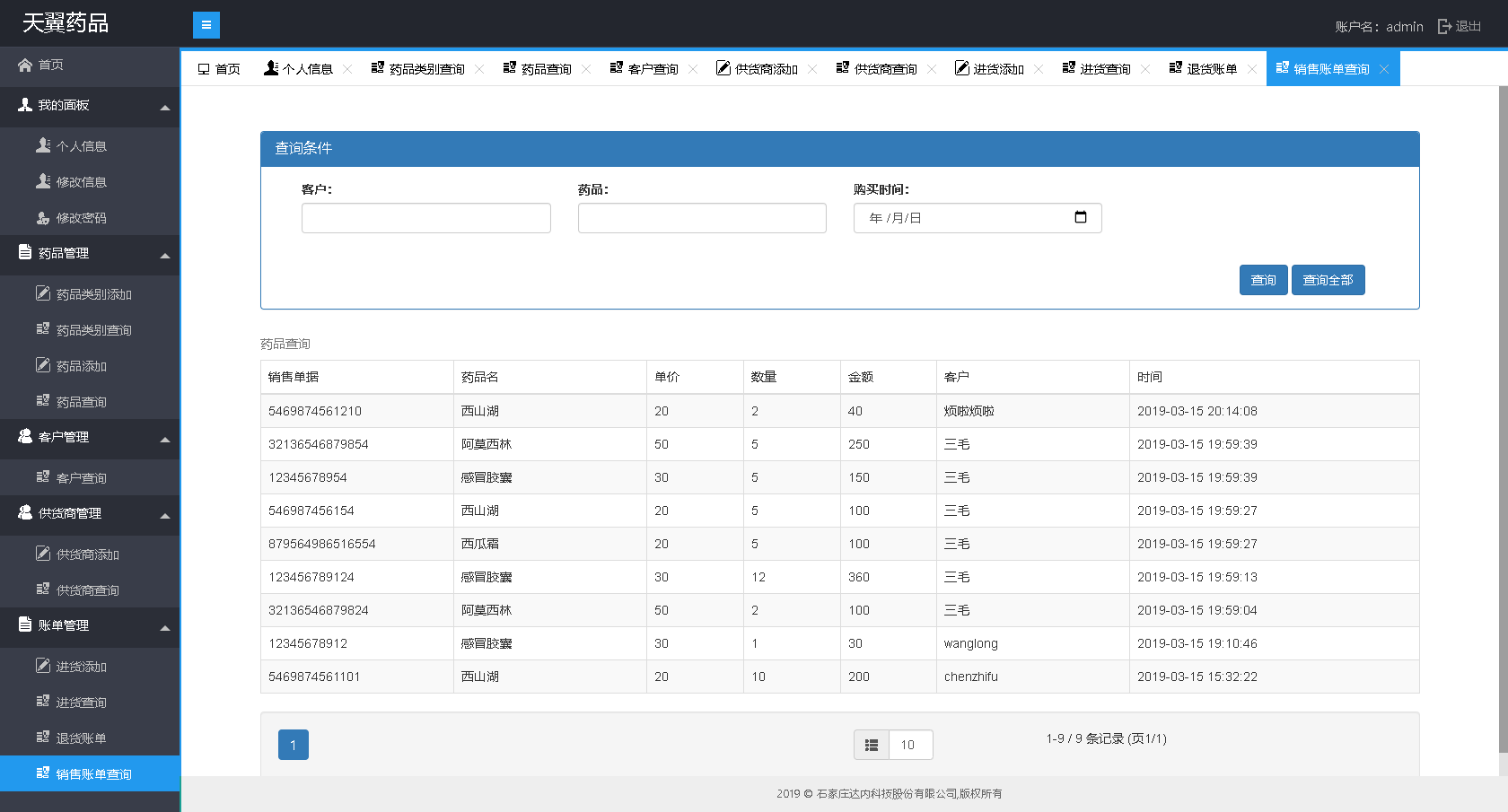Switch to the 退货账单 tab
1508x812 pixels.
[1204, 69]
